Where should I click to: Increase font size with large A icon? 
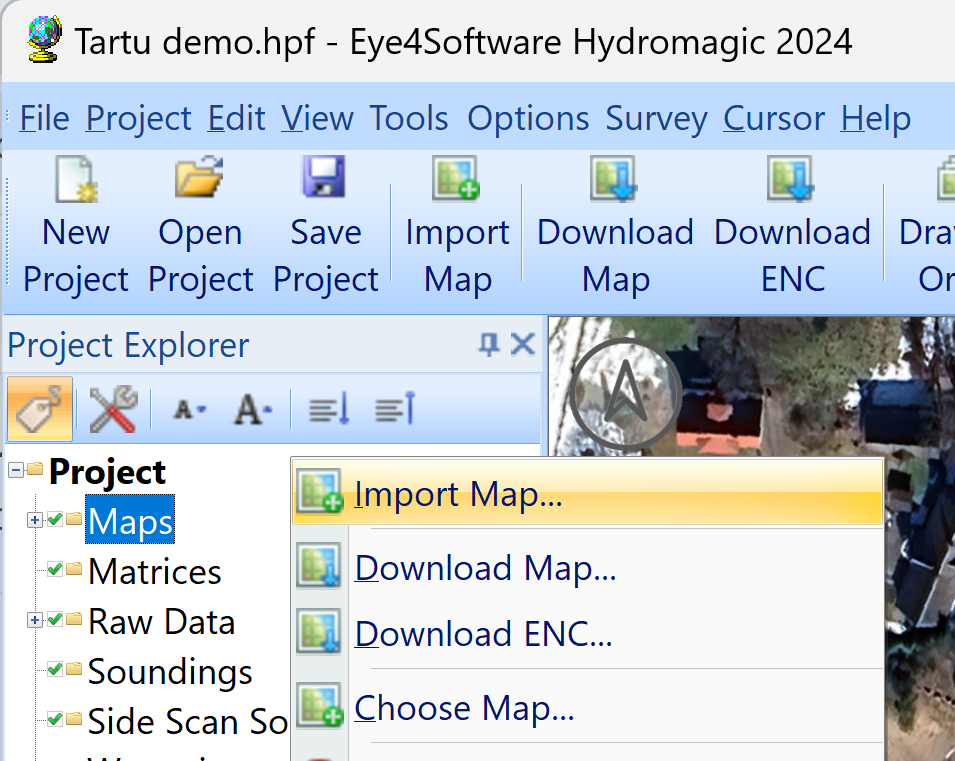[x=253, y=409]
